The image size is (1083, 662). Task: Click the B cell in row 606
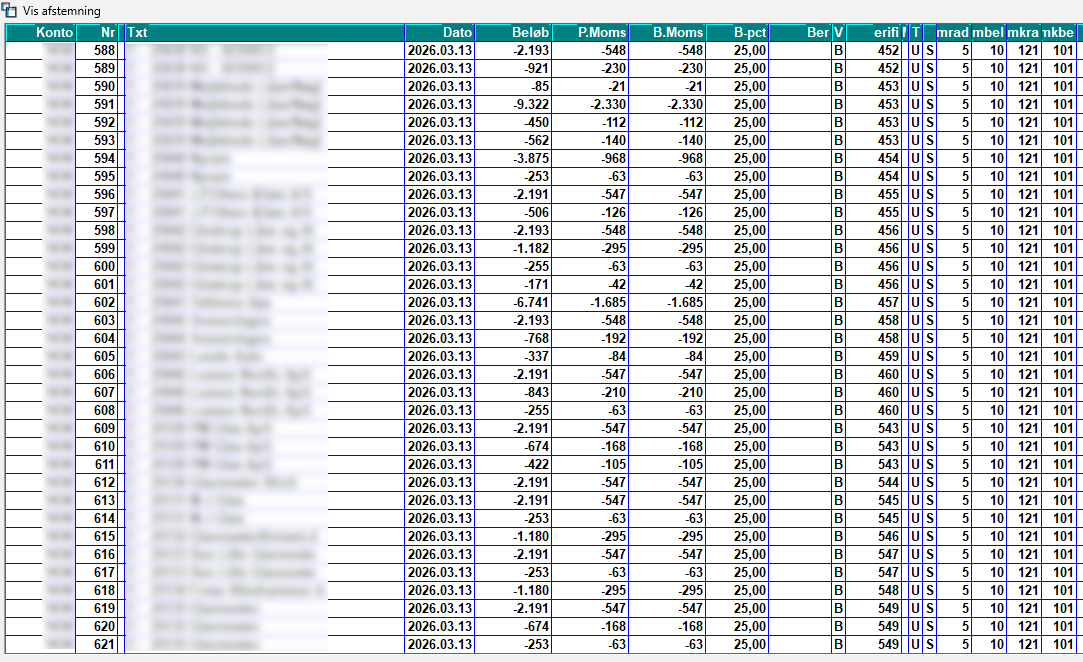click(838, 375)
